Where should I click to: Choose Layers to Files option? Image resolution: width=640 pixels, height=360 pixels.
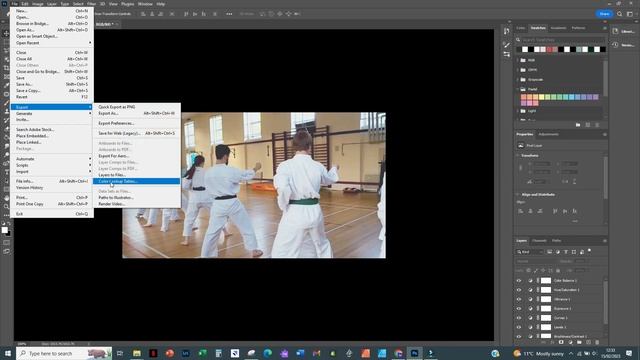pyautogui.click(x=136, y=175)
